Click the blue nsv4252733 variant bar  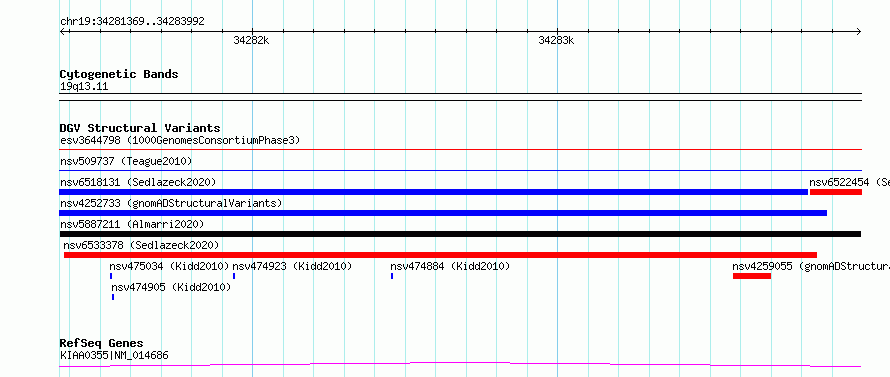click(443, 213)
